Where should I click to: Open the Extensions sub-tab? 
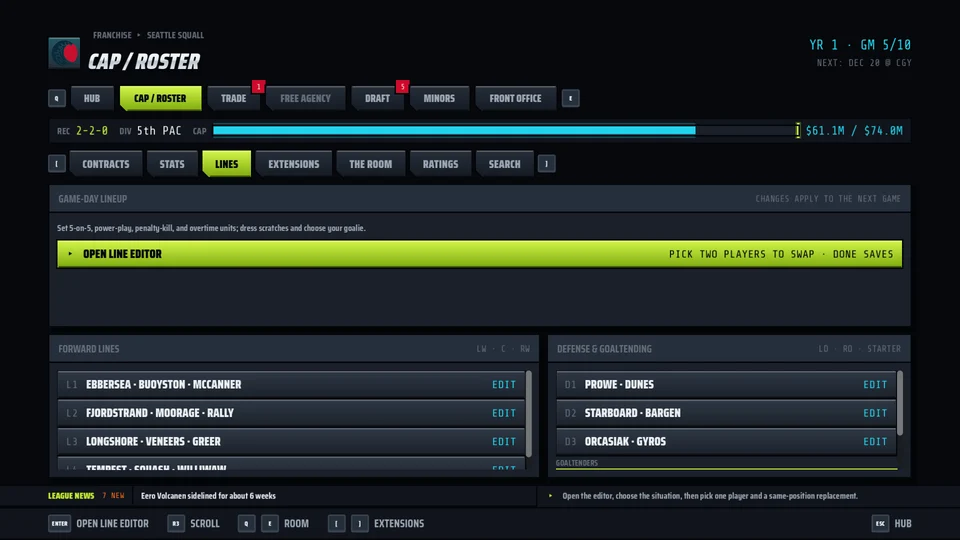(294, 164)
